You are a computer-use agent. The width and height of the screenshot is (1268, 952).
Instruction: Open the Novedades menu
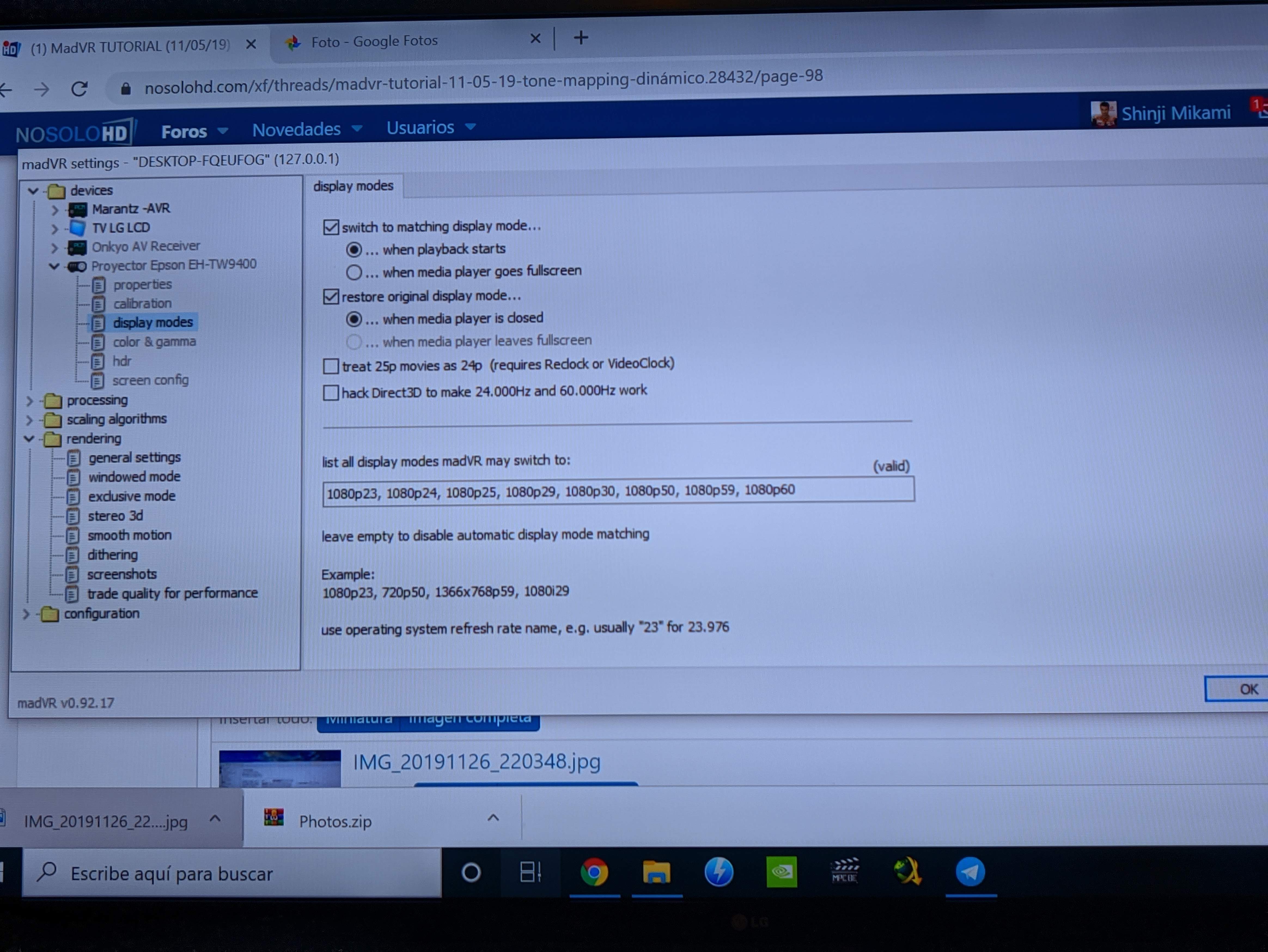coord(307,129)
